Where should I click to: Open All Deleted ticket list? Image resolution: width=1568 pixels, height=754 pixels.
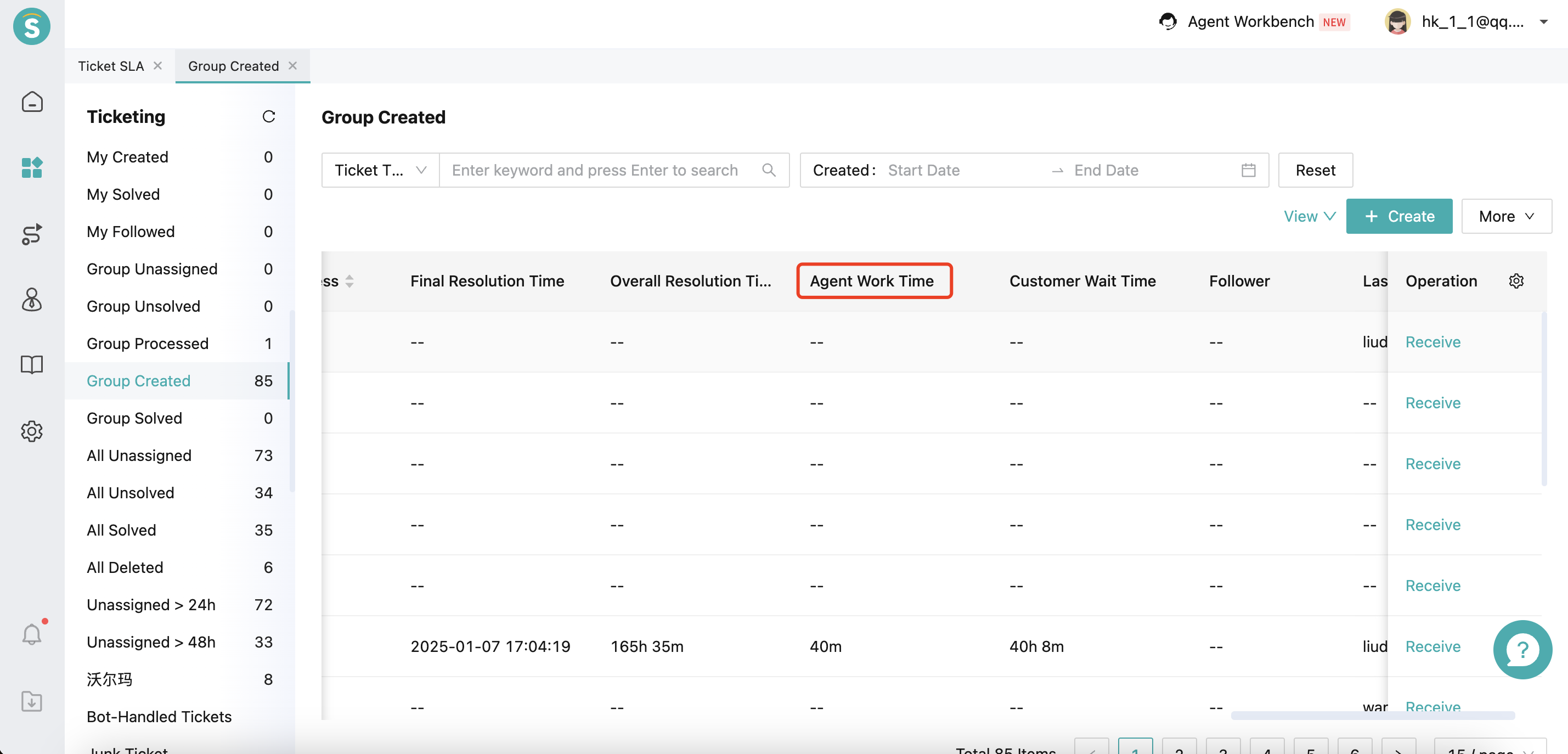coord(179,567)
